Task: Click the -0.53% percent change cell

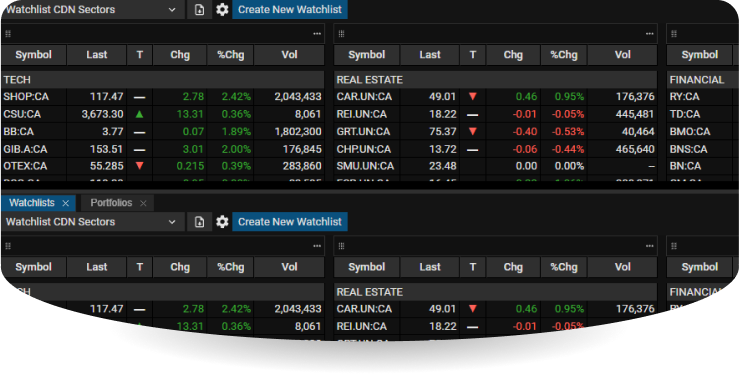Action: [568, 131]
